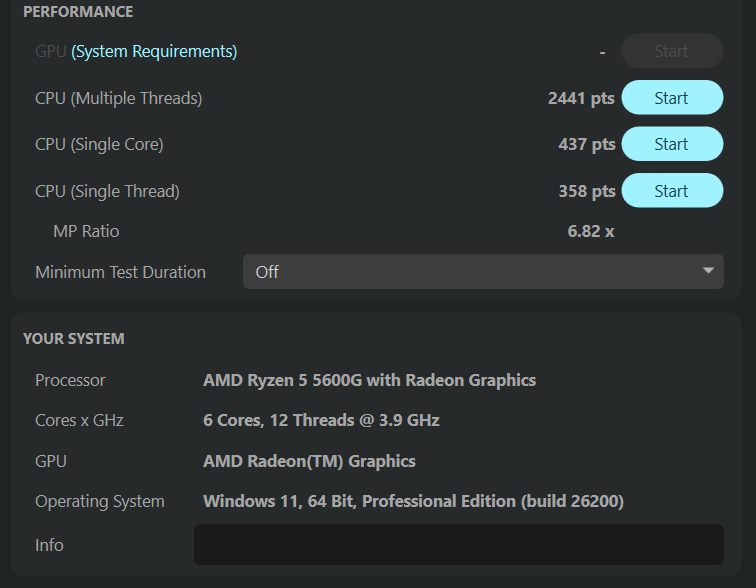Click the PERFORMANCE section heading
Viewport: 756px width, 588px height.
tap(78, 12)
